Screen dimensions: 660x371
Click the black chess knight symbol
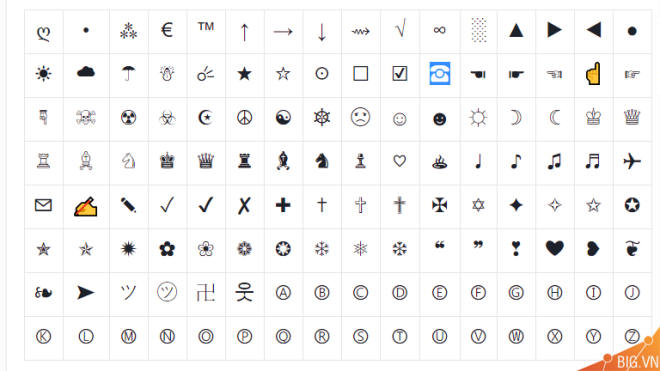pyautogui.click(x=322, y=161)
